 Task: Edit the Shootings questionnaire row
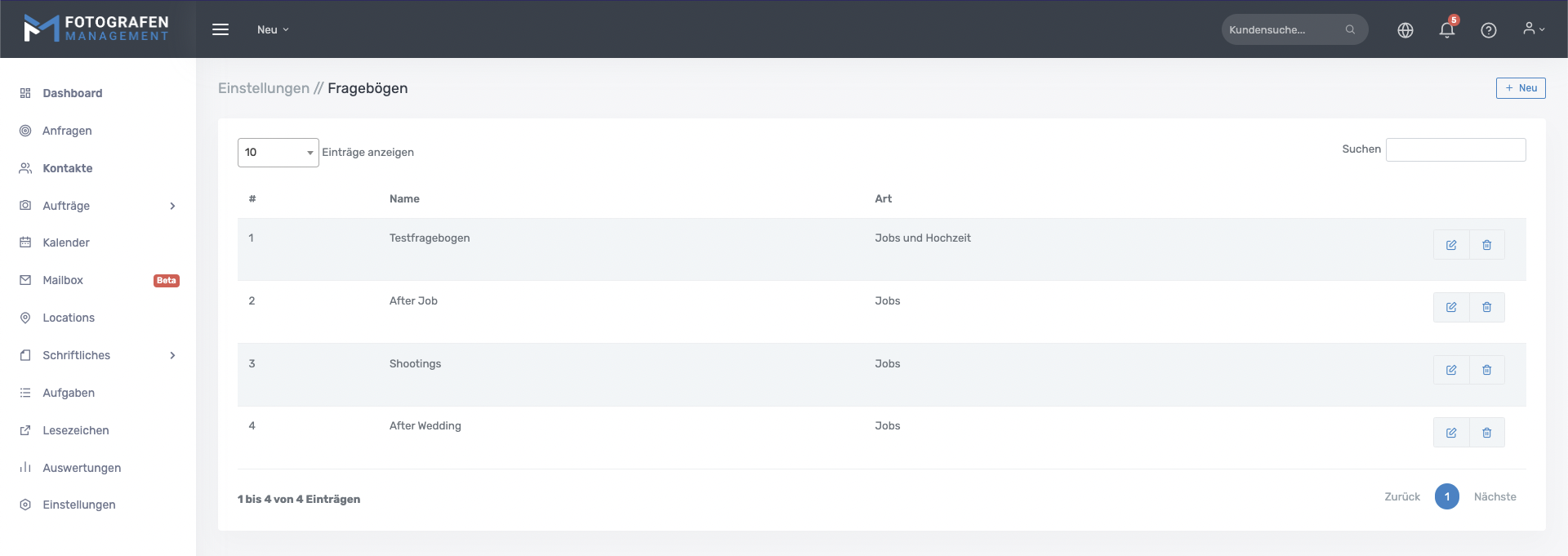click(1451, 370)
